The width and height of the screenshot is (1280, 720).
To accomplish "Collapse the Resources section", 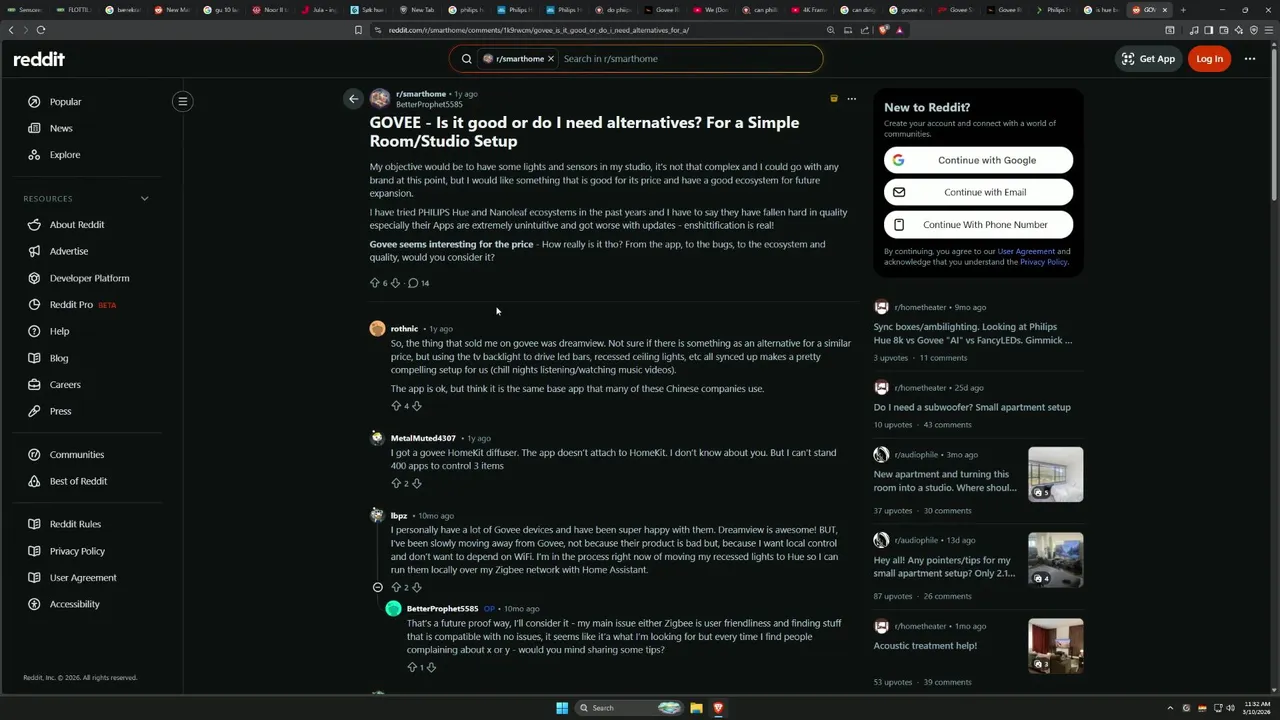I will [x=144, y=198].
